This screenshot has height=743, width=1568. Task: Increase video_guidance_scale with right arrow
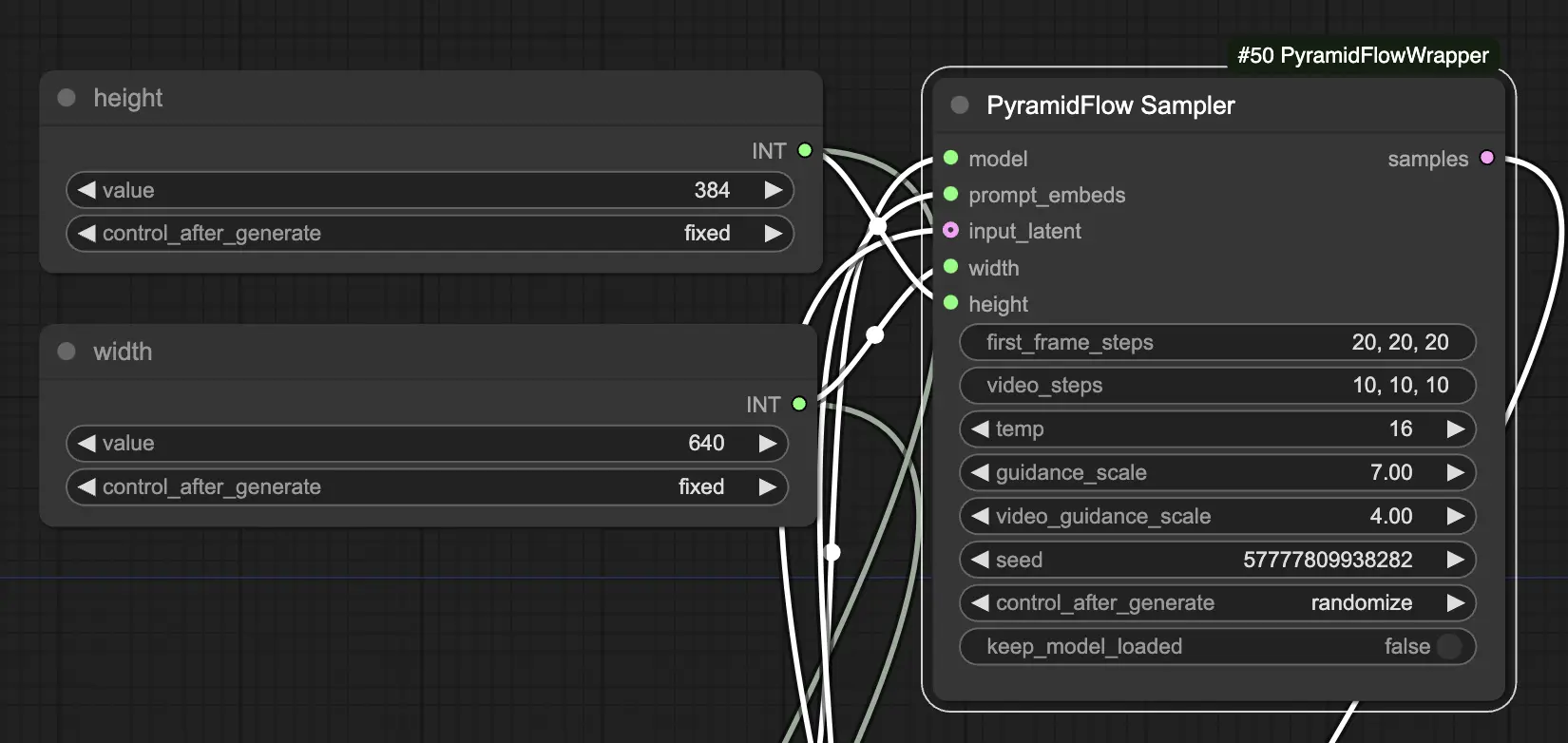(x=1456, y=516)
